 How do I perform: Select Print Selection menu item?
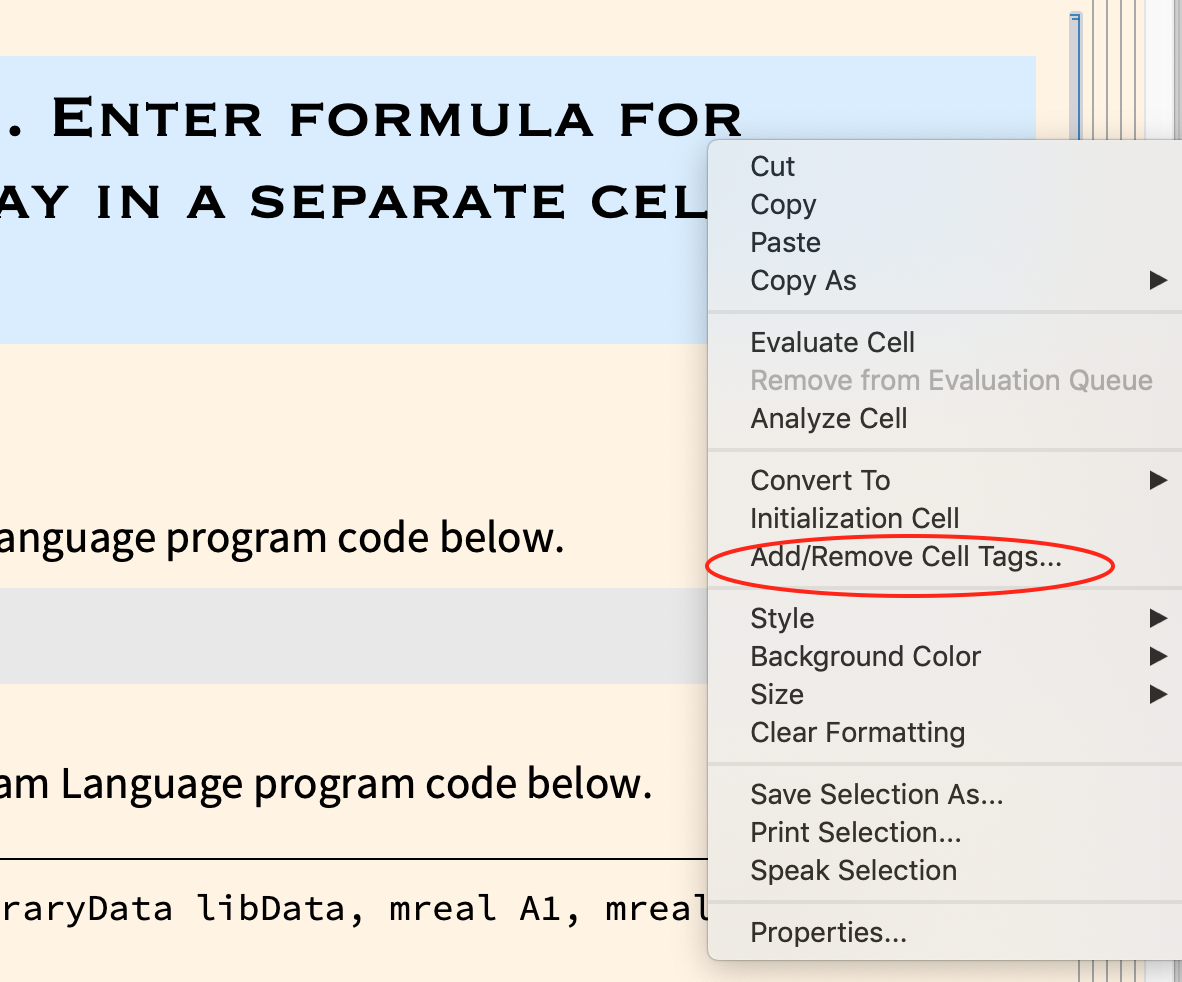coord(855,832)
